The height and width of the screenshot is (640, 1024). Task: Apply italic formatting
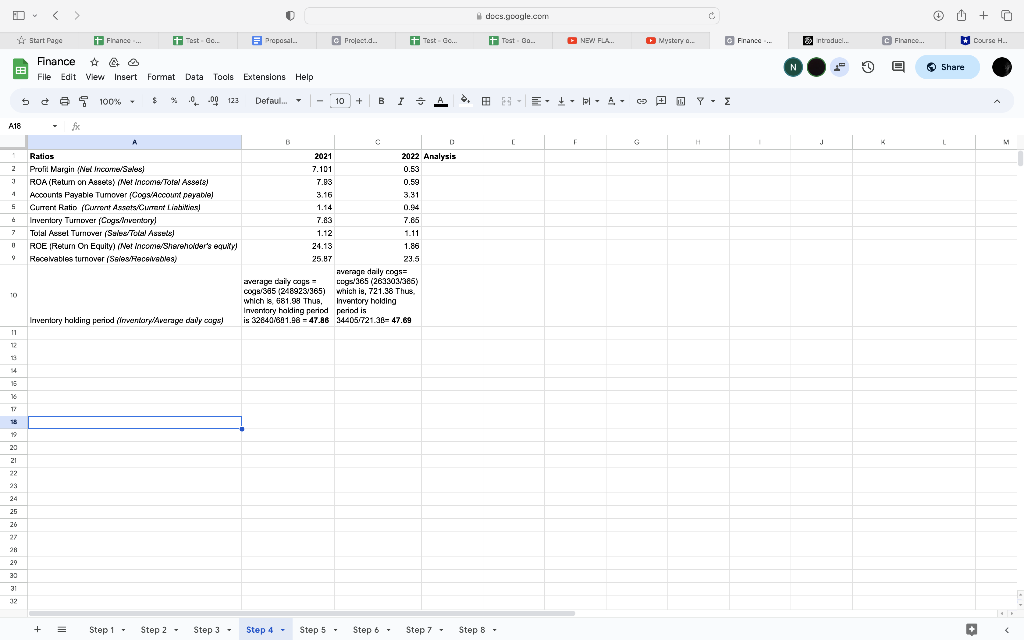[399, 100]
